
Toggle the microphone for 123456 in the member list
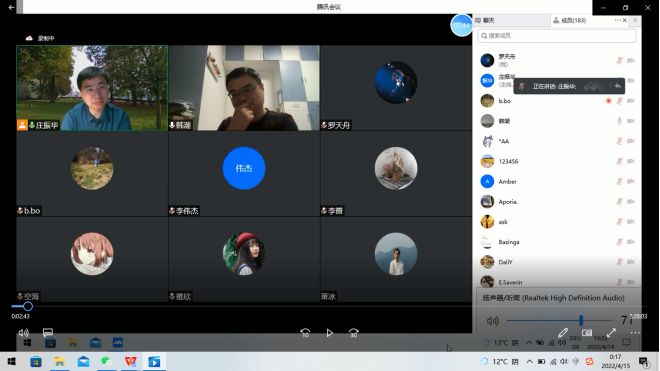(x=620, y=161)
